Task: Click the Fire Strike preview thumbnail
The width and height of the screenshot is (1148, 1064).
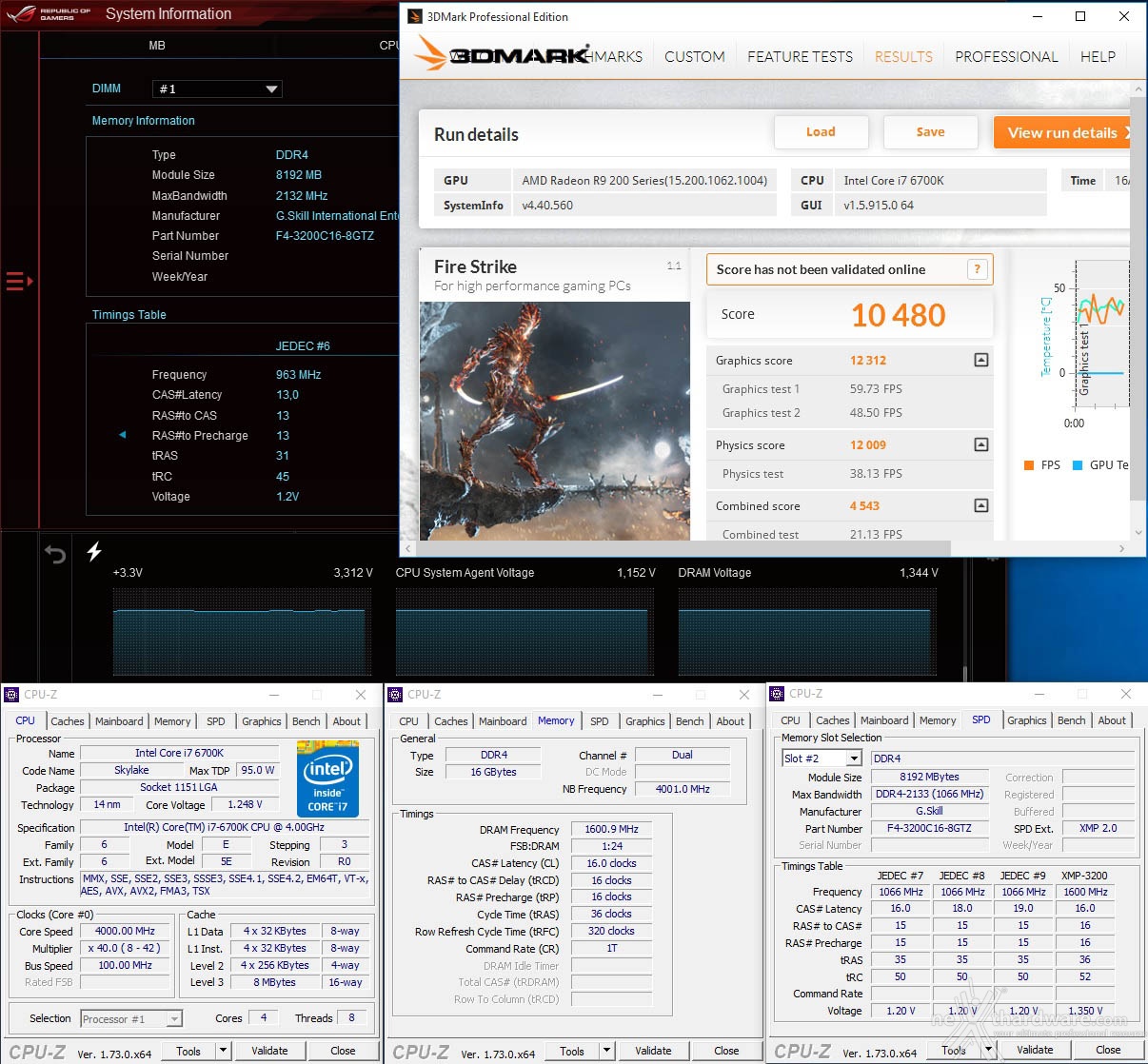Action: click(x=555, y=421)
